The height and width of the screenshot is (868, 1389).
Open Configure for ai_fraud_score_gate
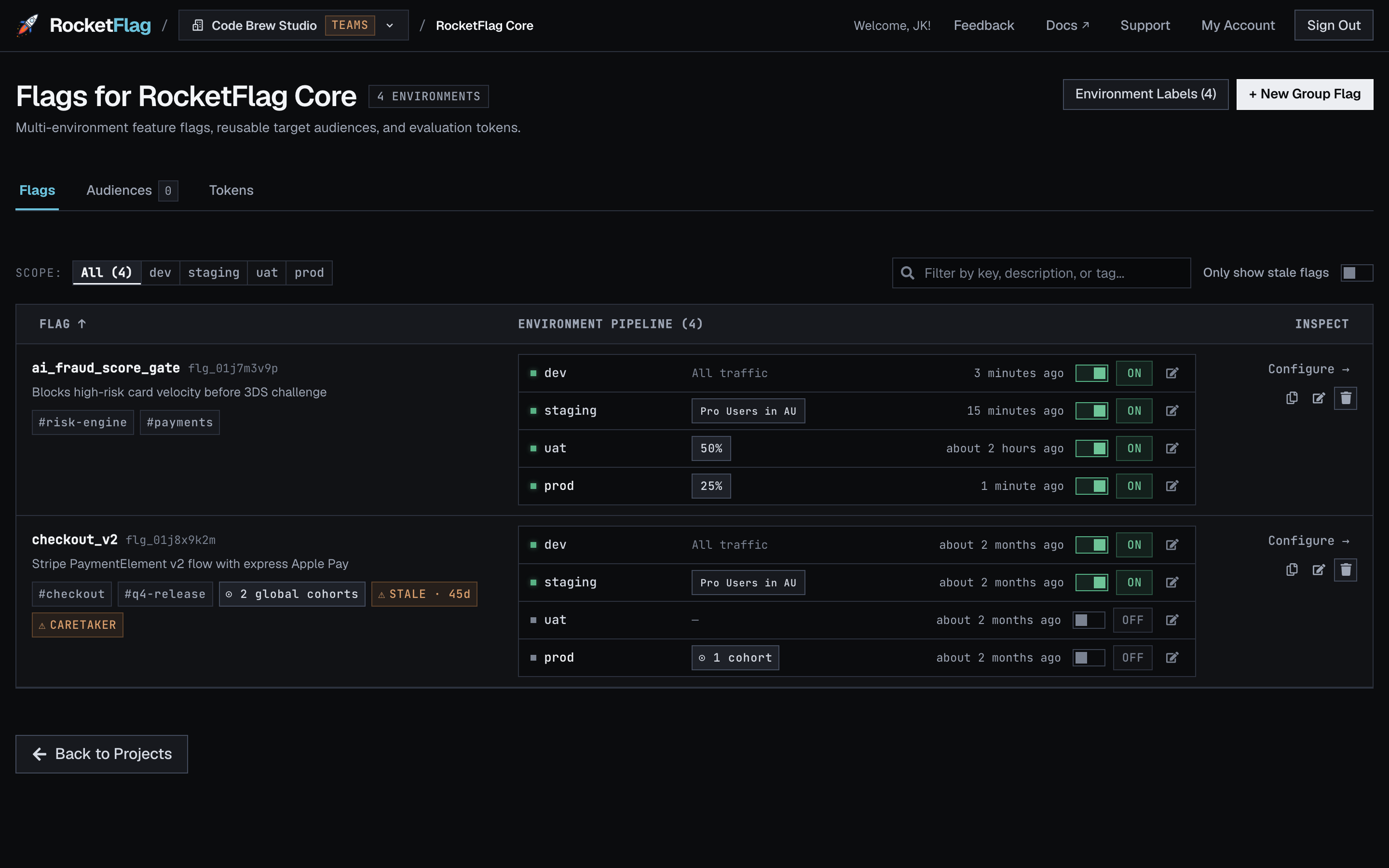click(x=1308, y=369)
